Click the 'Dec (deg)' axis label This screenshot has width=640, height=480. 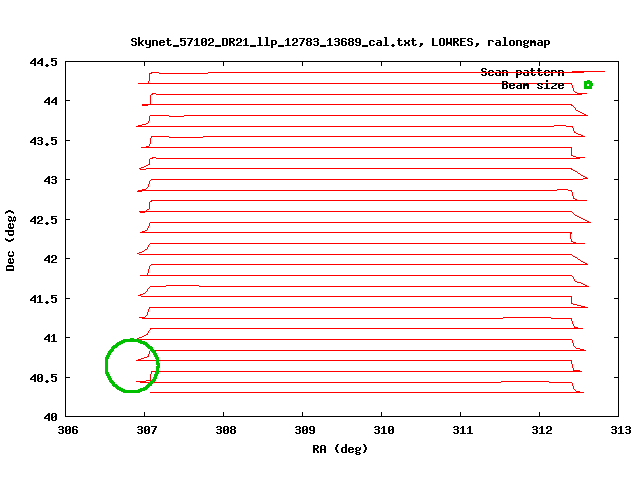pos(10,240)
